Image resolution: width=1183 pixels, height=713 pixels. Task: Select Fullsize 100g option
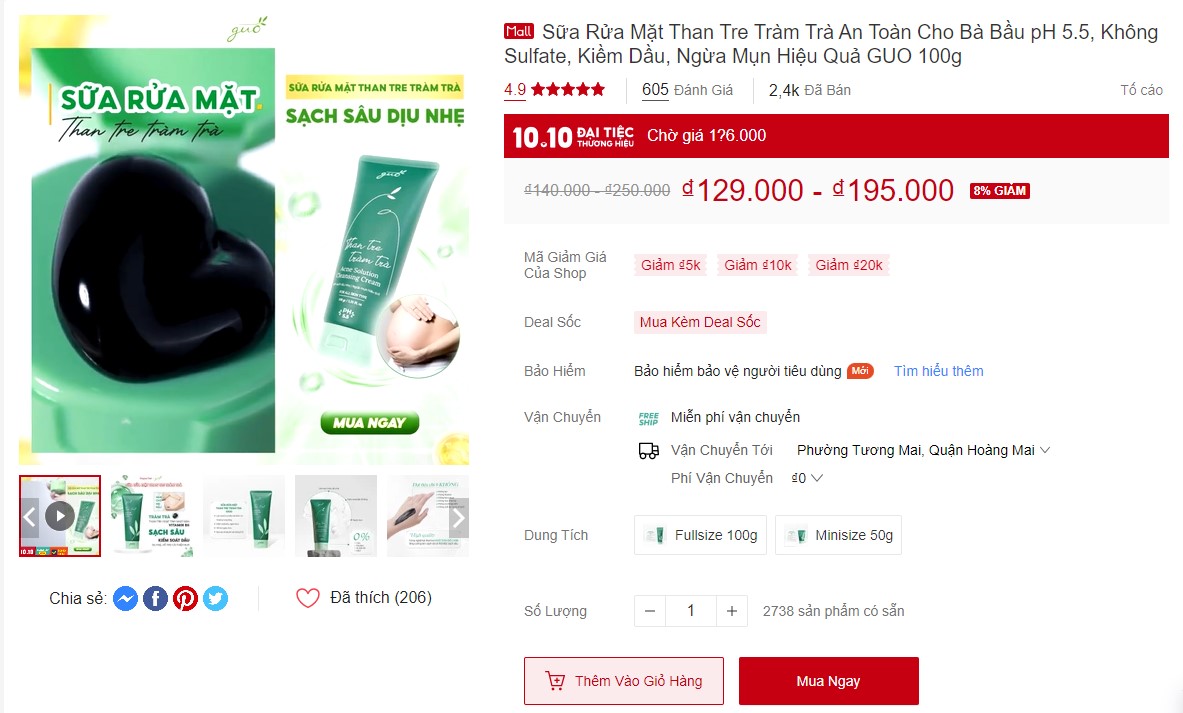700,535
